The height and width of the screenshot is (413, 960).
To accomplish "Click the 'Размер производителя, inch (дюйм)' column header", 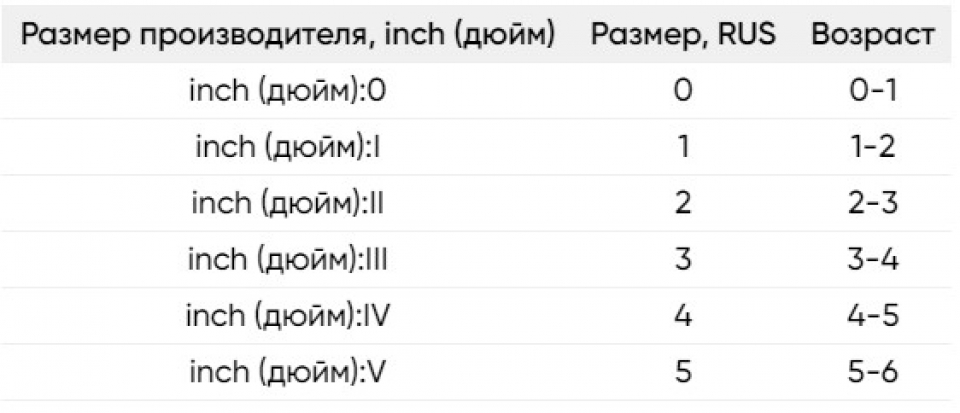I will pos(288,35).
